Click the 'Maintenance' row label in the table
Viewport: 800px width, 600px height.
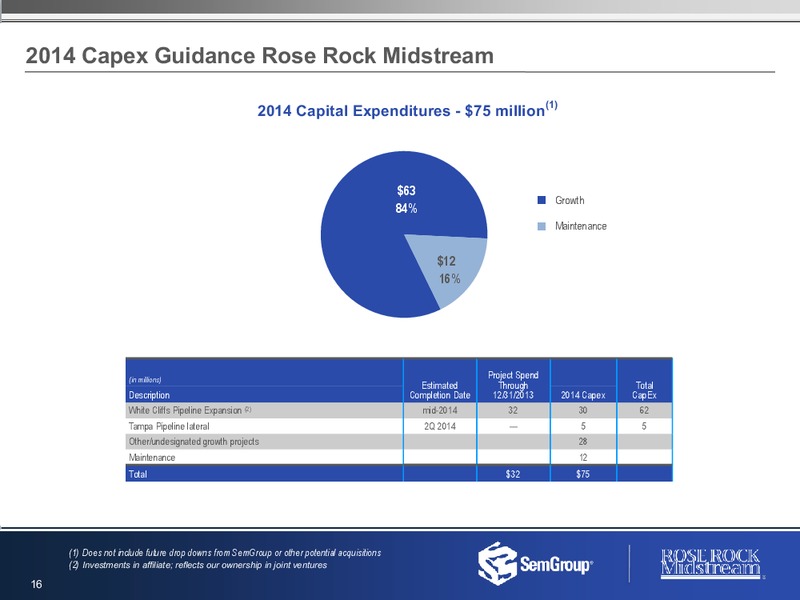click(x=152, y=458)
